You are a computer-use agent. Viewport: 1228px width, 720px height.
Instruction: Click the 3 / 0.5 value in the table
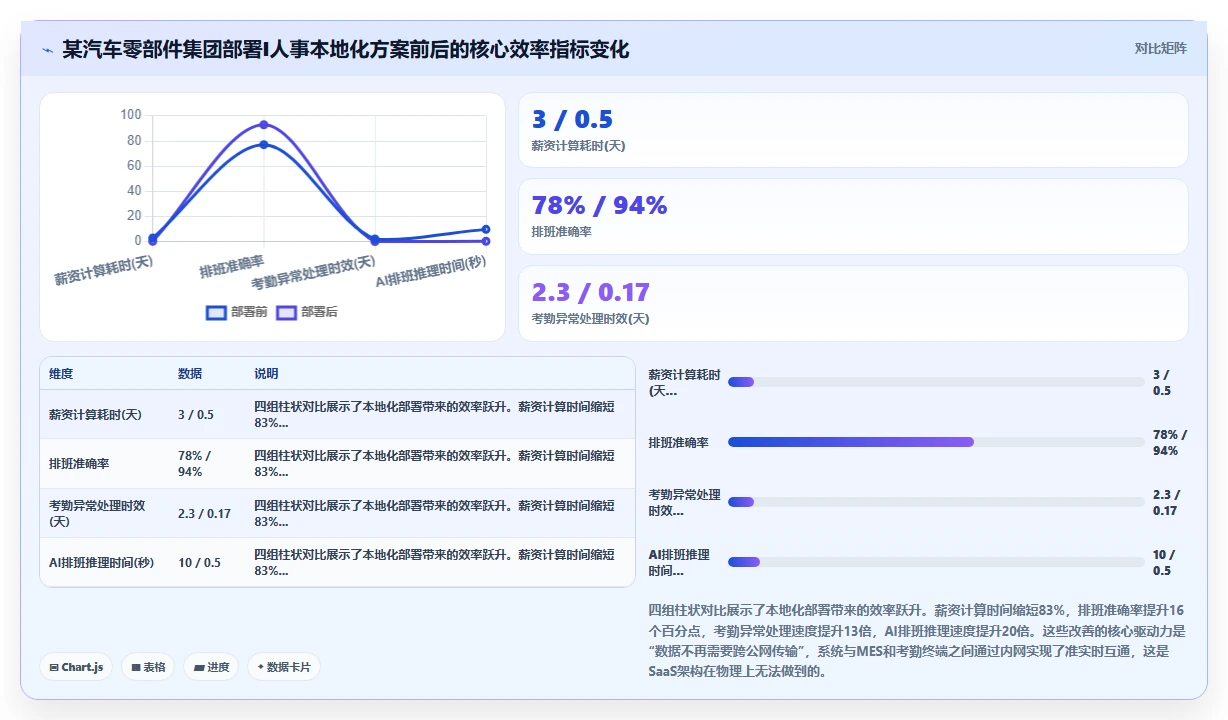coord(196,414)
